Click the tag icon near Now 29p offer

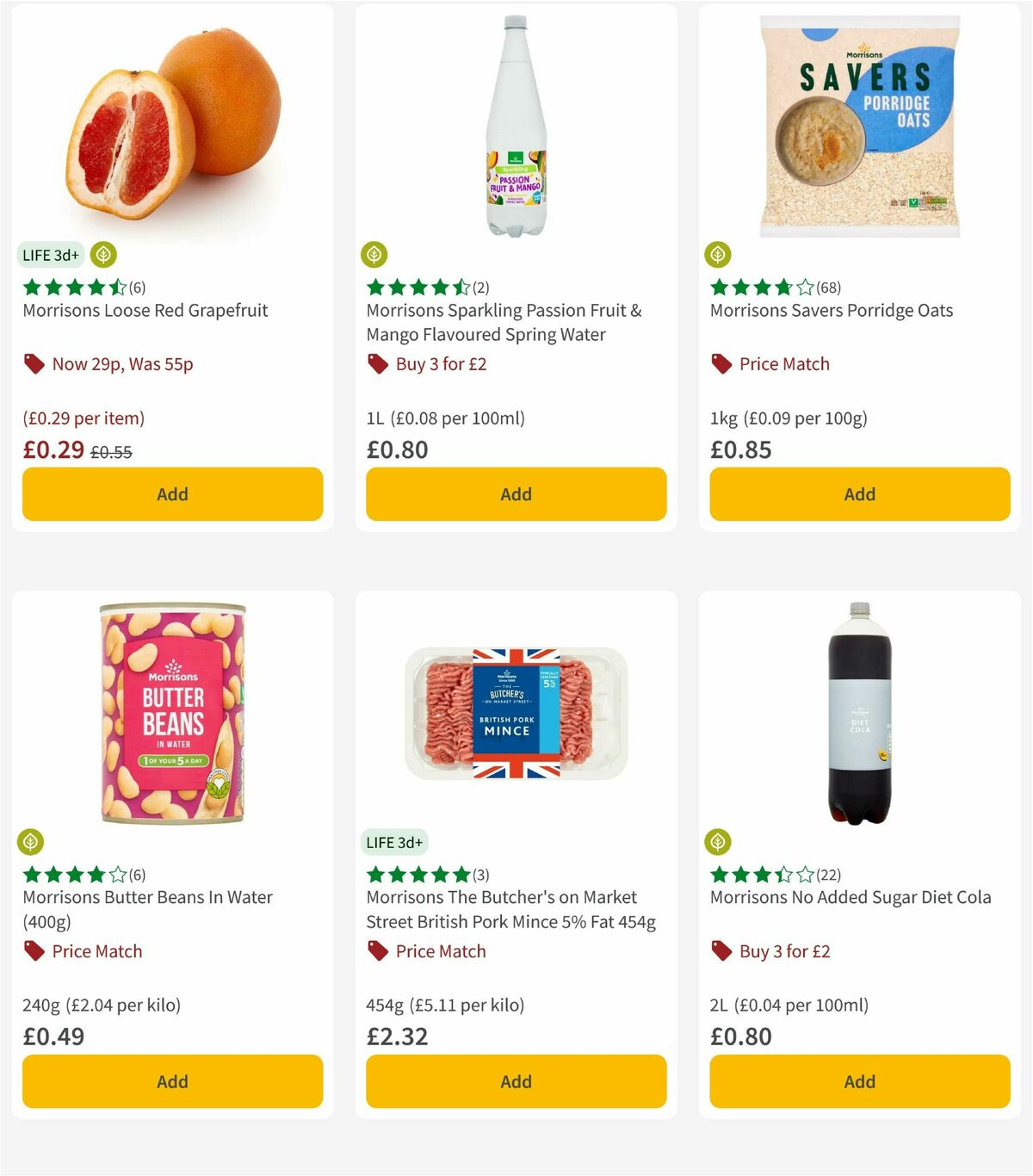coord(34,363)
